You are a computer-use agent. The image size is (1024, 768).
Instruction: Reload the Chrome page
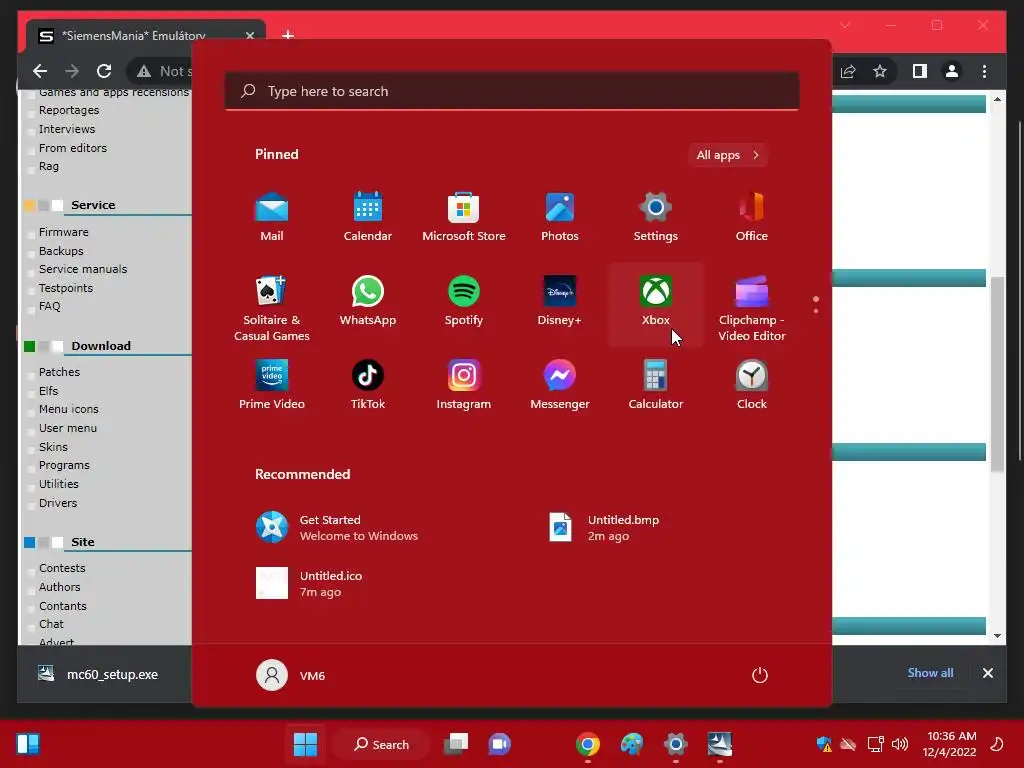click(104, 71)
